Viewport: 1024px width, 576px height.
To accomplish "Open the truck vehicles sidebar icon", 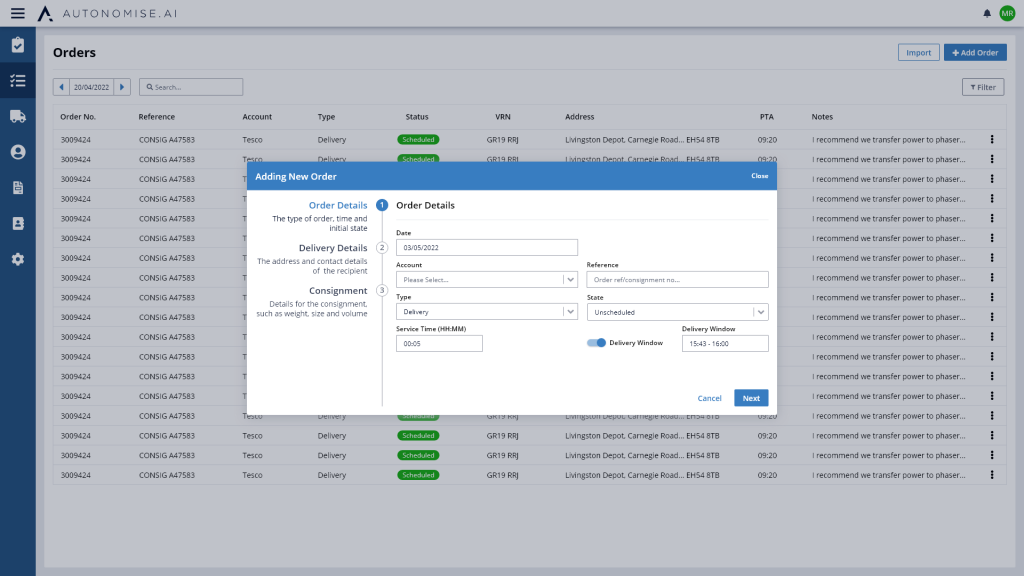I will [17, 116].
